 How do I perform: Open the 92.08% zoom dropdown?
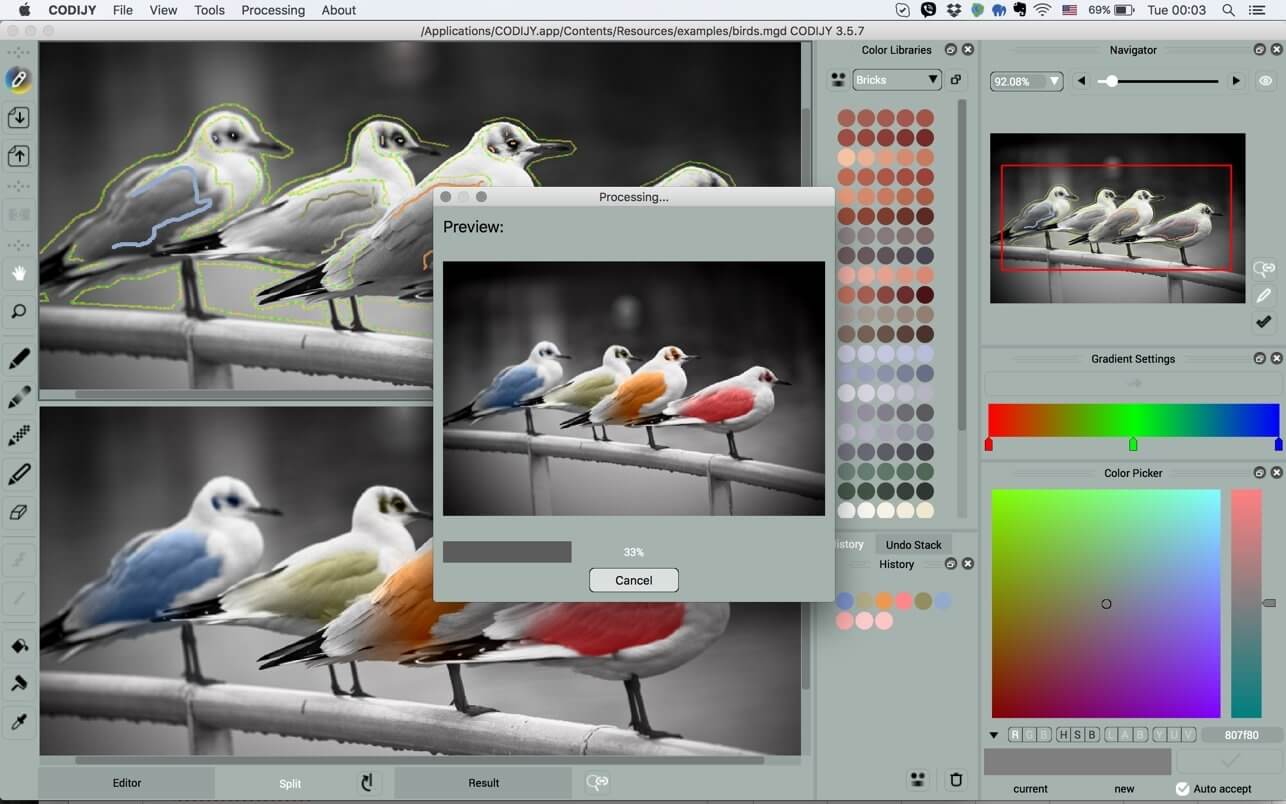1026,81
